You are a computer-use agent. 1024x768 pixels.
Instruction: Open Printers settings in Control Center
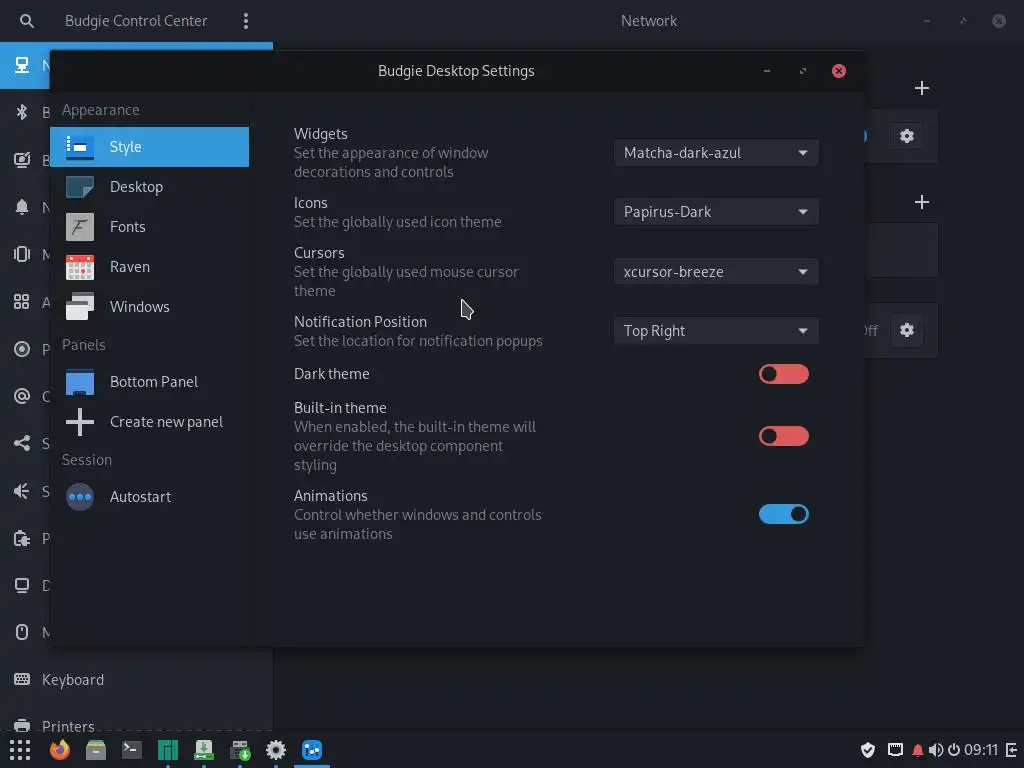136,725
